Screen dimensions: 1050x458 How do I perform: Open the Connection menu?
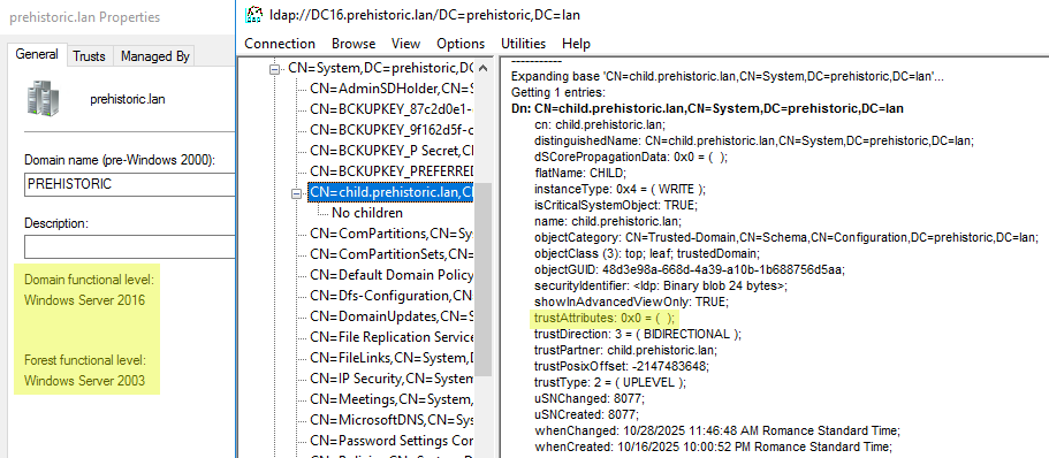280,44
